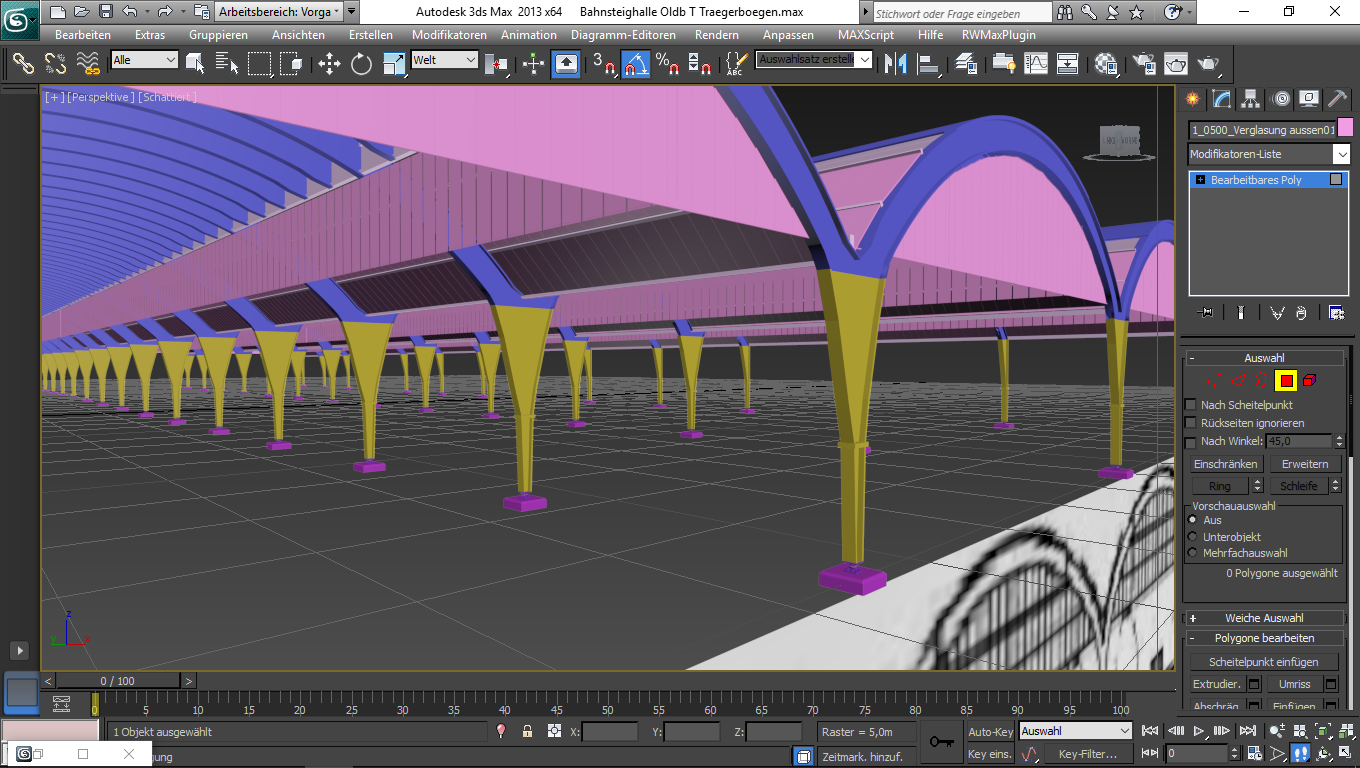
Task: Switch to Element sub-object mode
Action: pyautogui.click(x=1309, y=380)
